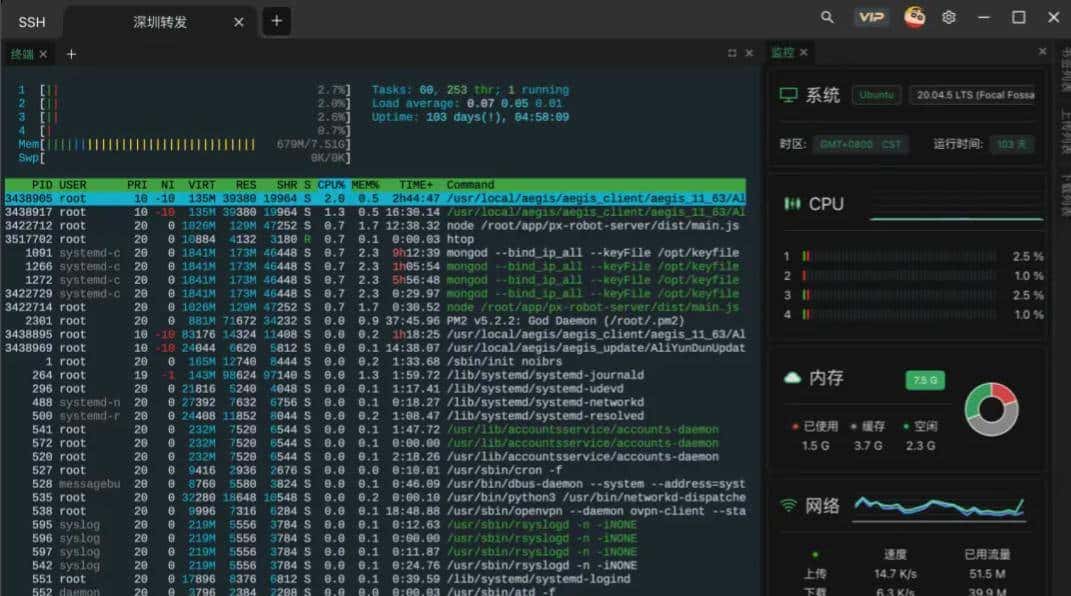Screen dimensions: 1071x596
Task: Switch to the SSH tab
Action: click(32, 21)
